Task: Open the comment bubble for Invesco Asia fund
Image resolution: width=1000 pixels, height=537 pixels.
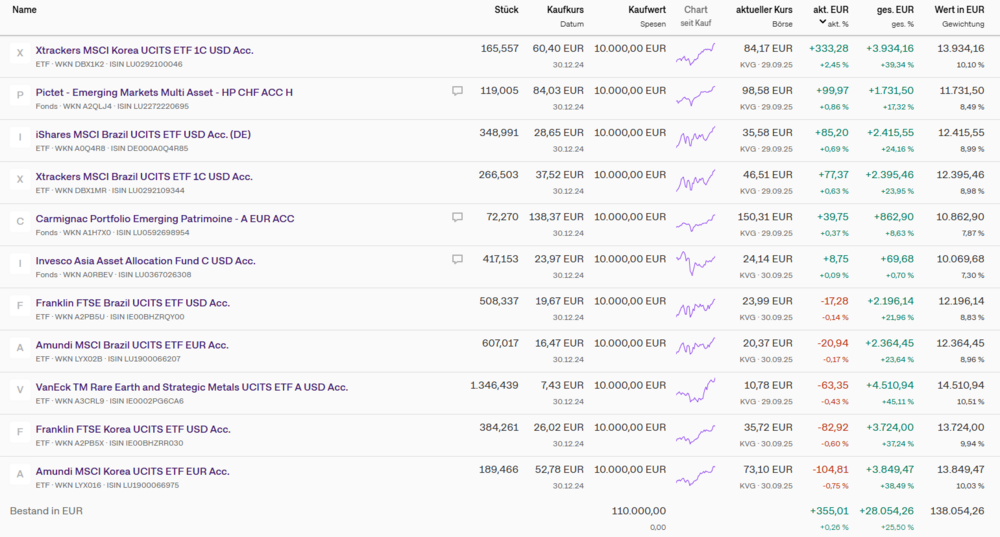Action: coord(457,259)
